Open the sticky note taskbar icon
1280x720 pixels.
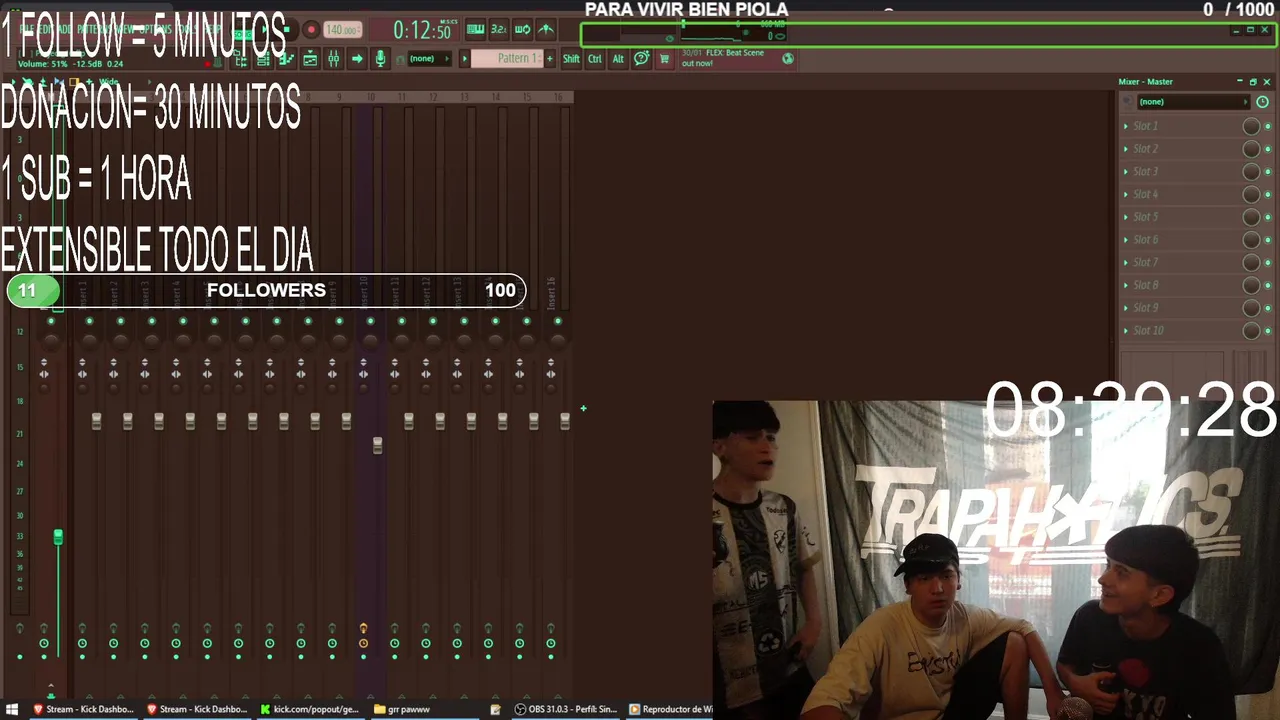point(496,709)
